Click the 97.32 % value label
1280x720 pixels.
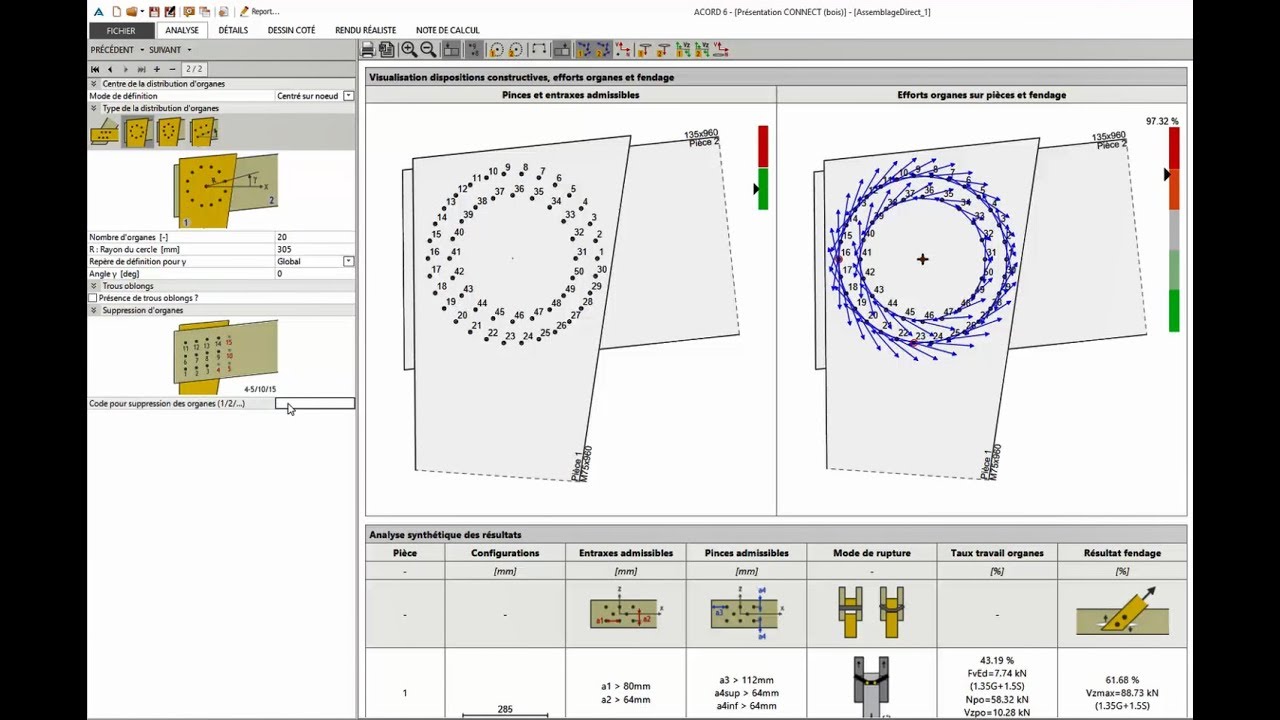click(1162, 121)
